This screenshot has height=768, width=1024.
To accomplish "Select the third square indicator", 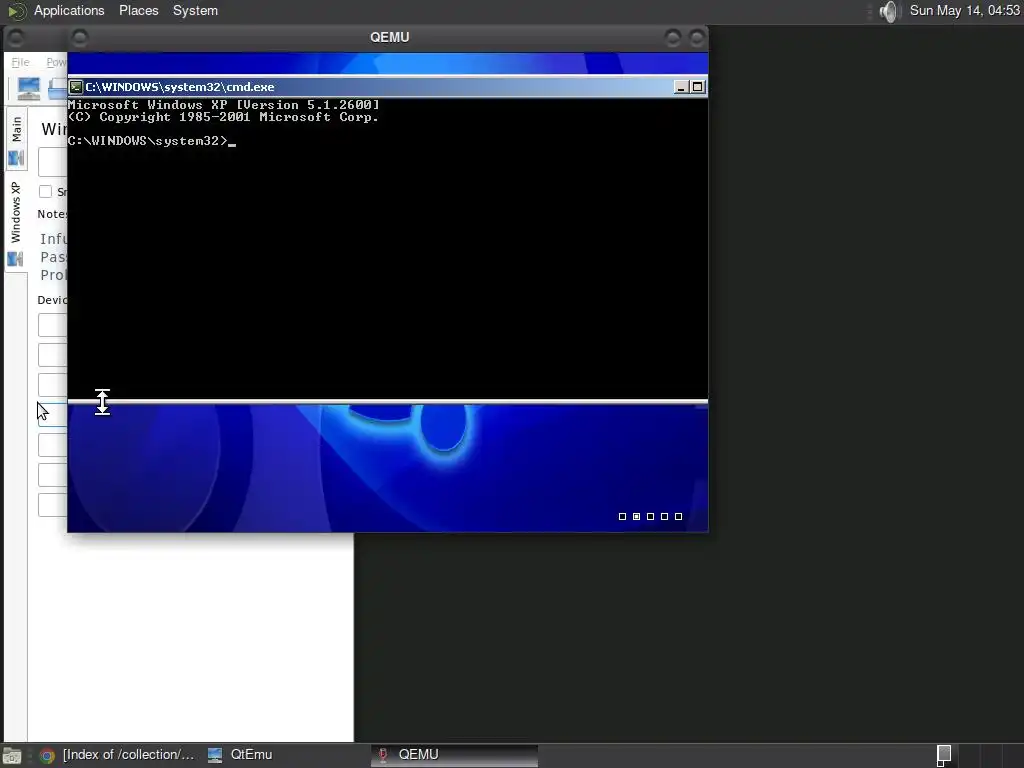I will [x=650, y=517].
